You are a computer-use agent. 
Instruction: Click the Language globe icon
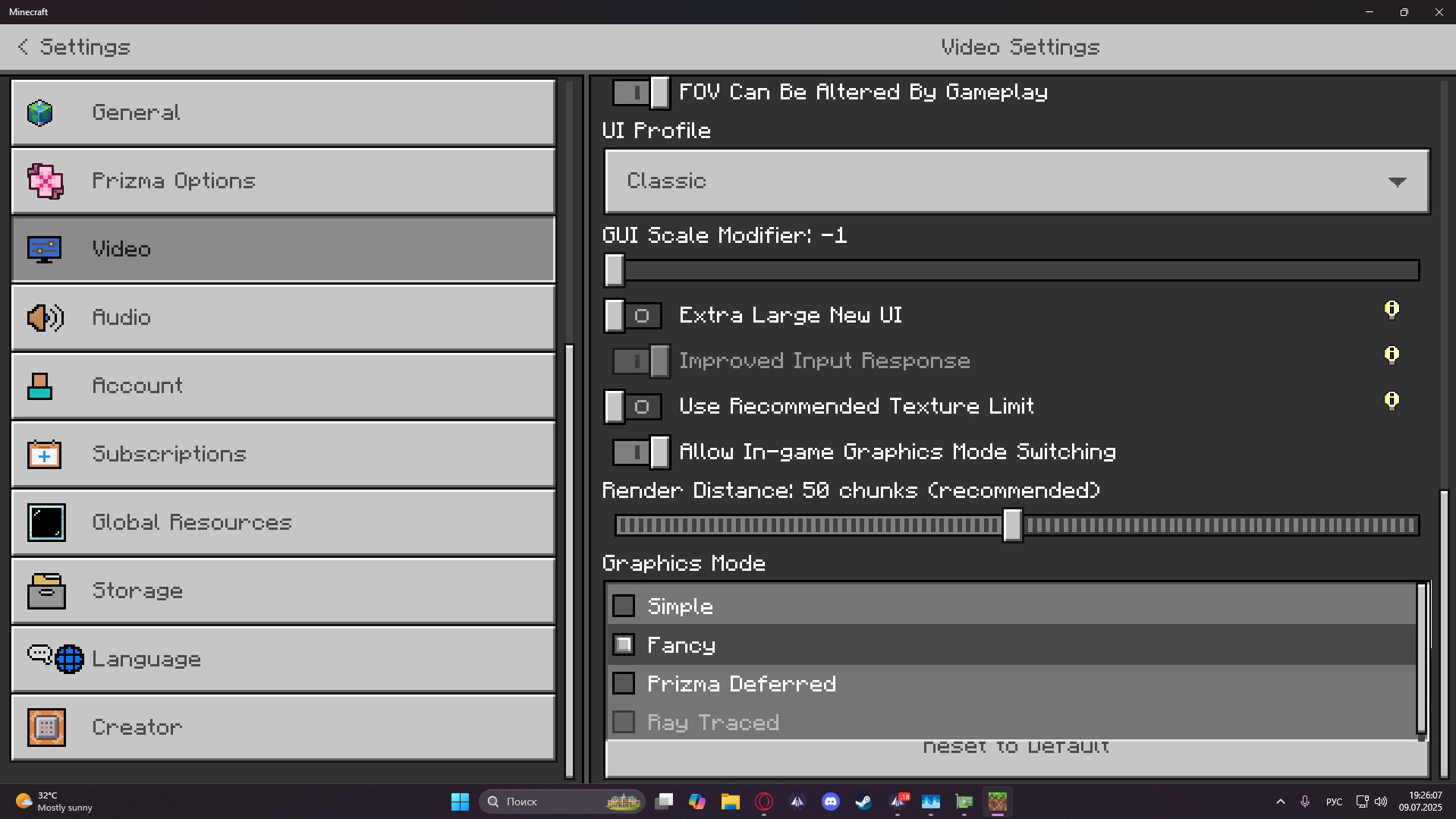[x=69, y=659]
